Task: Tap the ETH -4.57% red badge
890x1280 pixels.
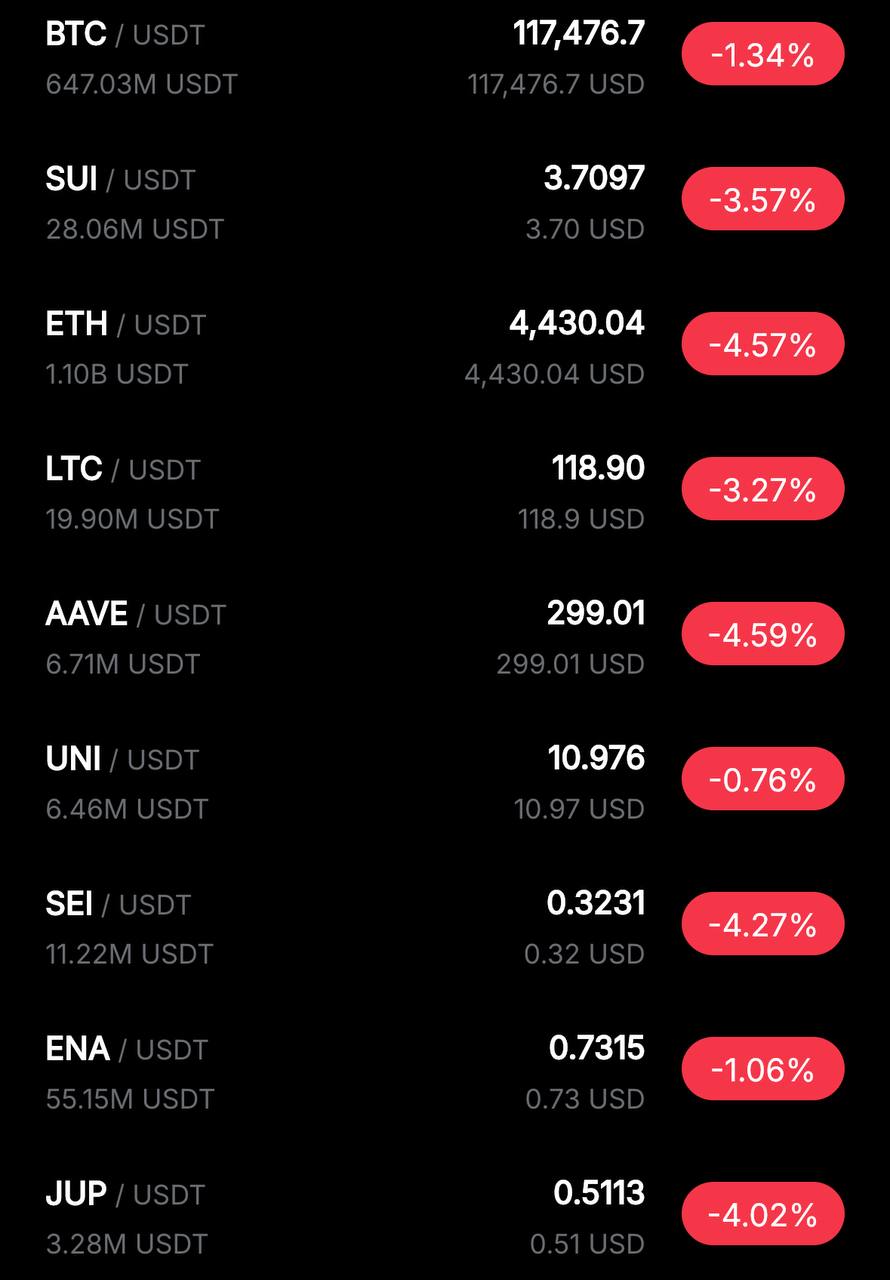Action: (x=763, y=344)
